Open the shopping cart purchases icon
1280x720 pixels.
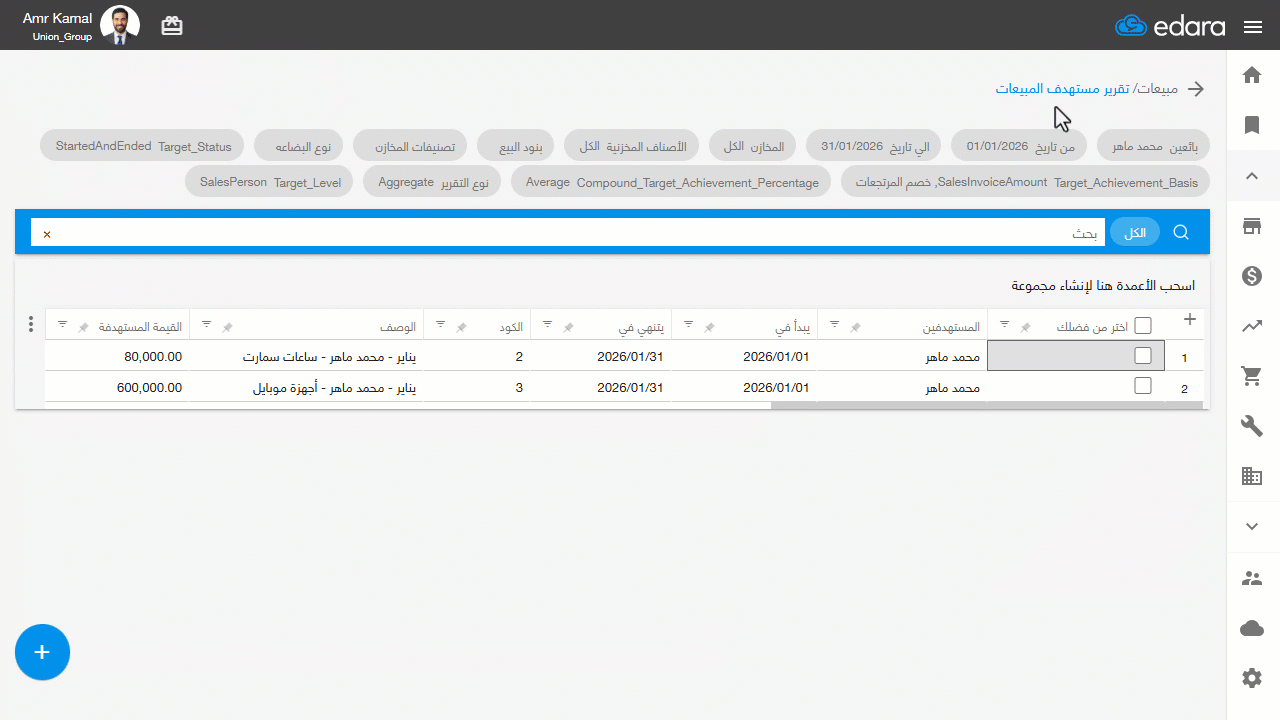pyautogui.click(x=1252, y=376)
